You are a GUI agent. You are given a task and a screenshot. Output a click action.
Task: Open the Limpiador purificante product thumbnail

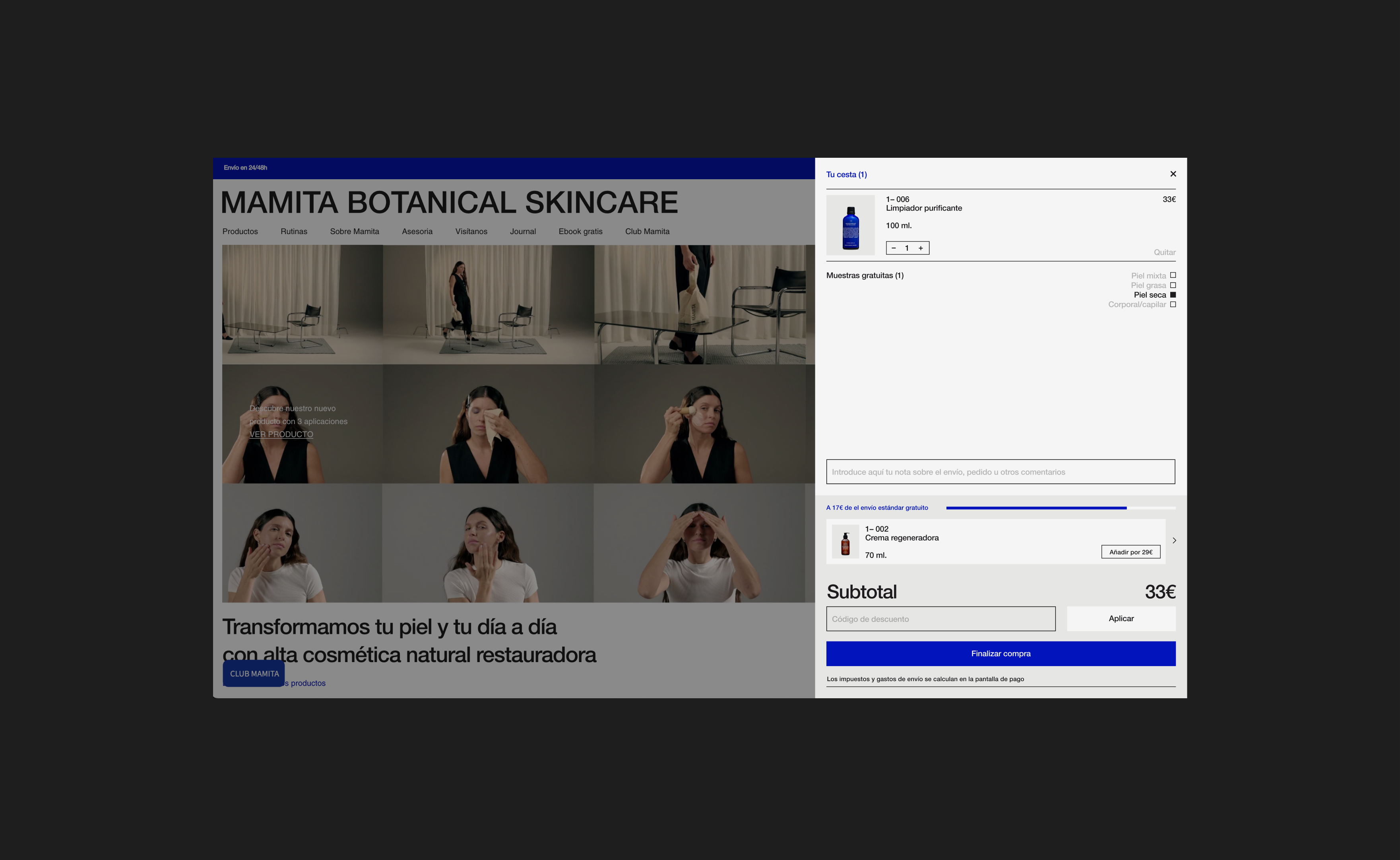851,225
